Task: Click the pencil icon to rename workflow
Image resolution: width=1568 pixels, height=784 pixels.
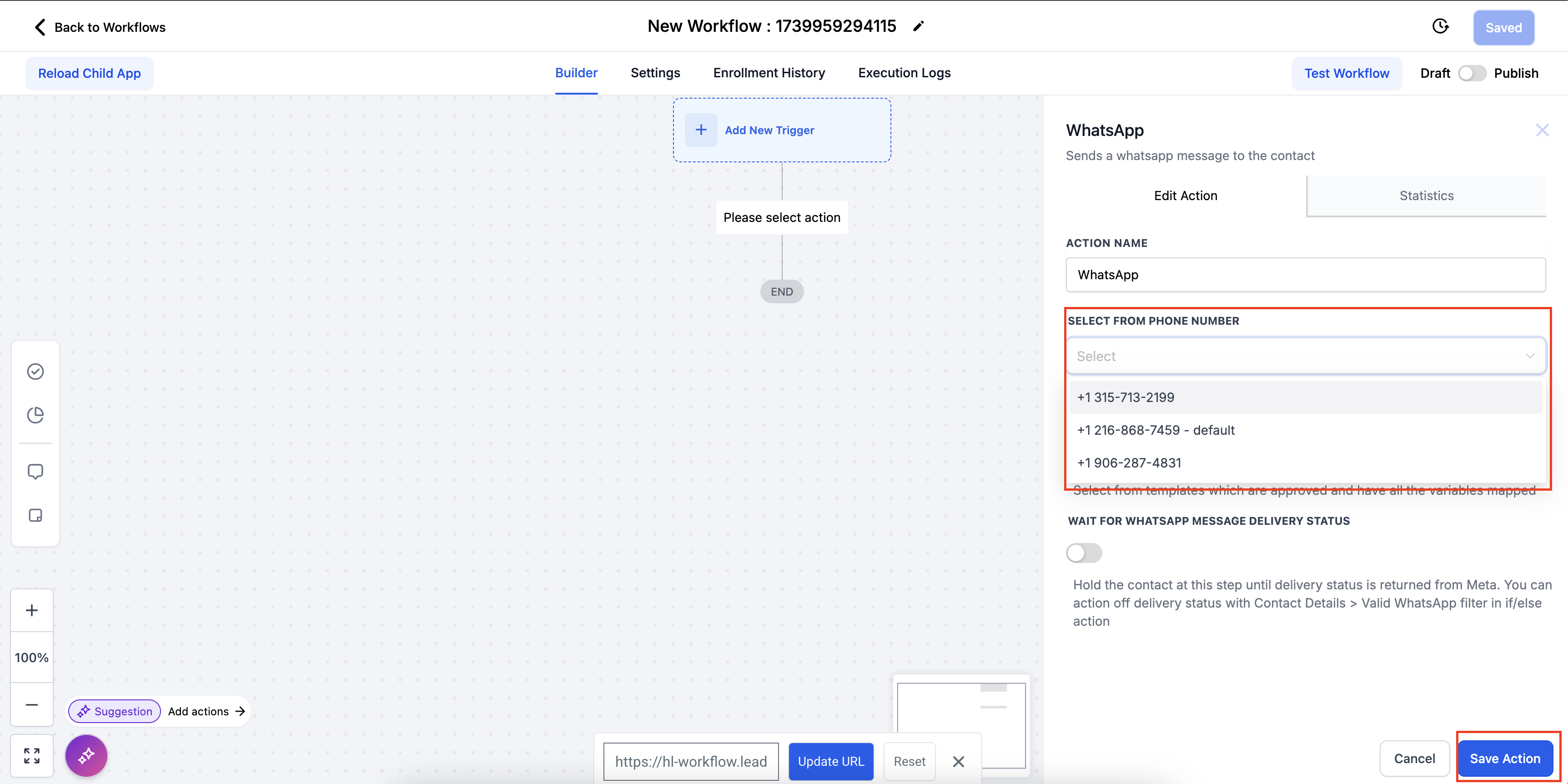Action: point(919,26)
